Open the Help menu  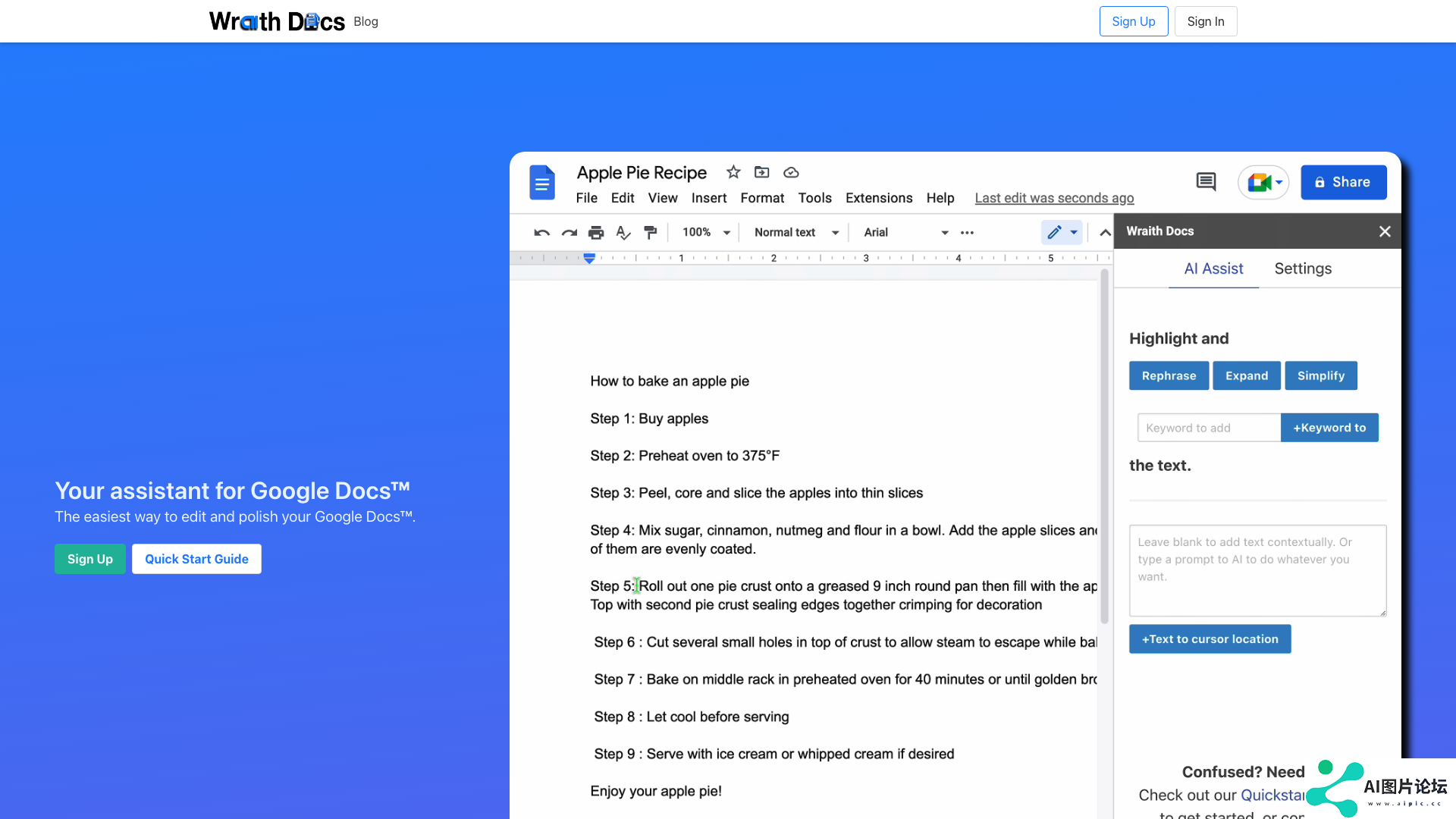940,198
